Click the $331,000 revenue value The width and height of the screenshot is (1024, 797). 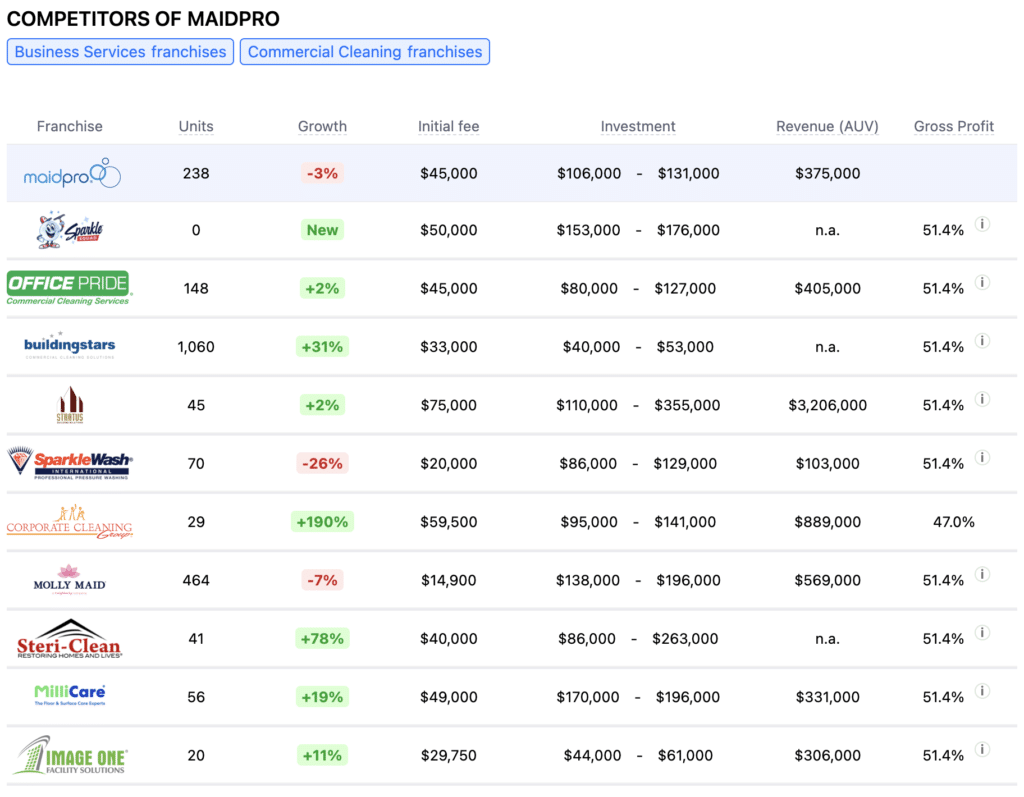click(827, 697)
